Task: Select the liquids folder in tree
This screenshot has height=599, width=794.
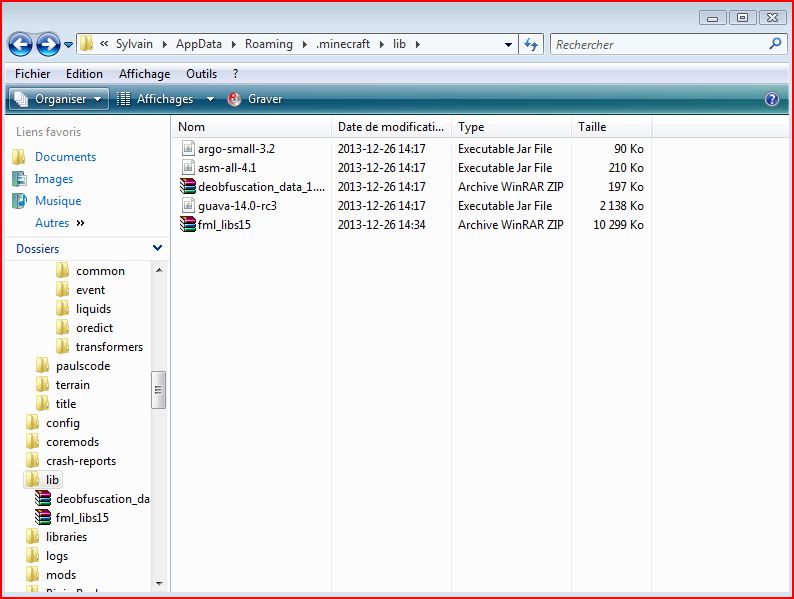Action: tap(93, 309)
